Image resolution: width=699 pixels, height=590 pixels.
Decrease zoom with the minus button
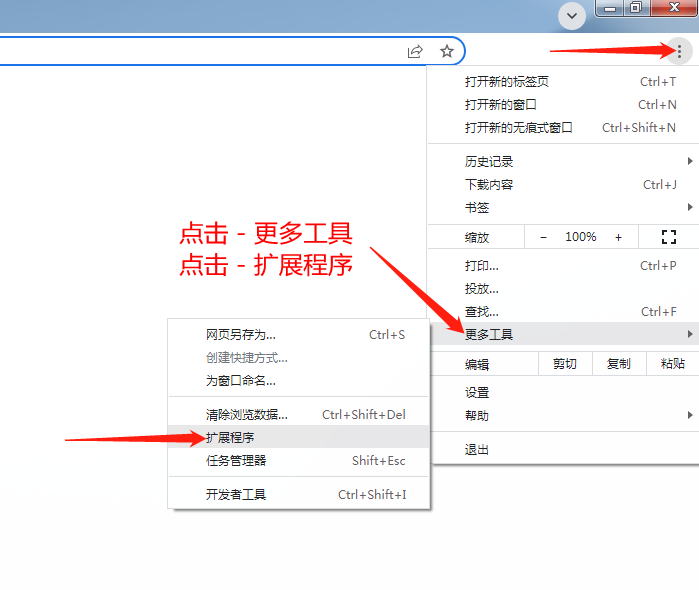(543, 237)
